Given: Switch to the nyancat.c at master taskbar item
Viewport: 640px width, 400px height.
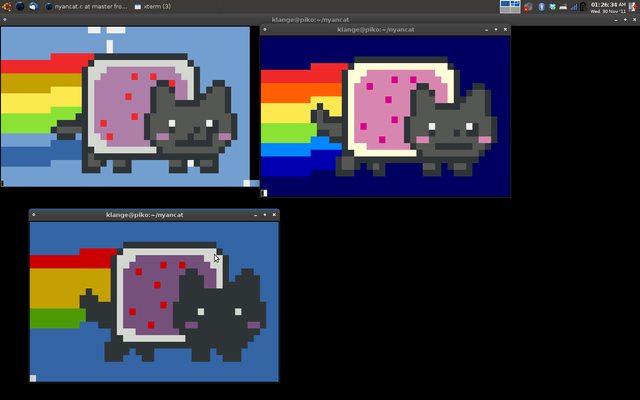Looking at the screenshot, I should point(86,7).
